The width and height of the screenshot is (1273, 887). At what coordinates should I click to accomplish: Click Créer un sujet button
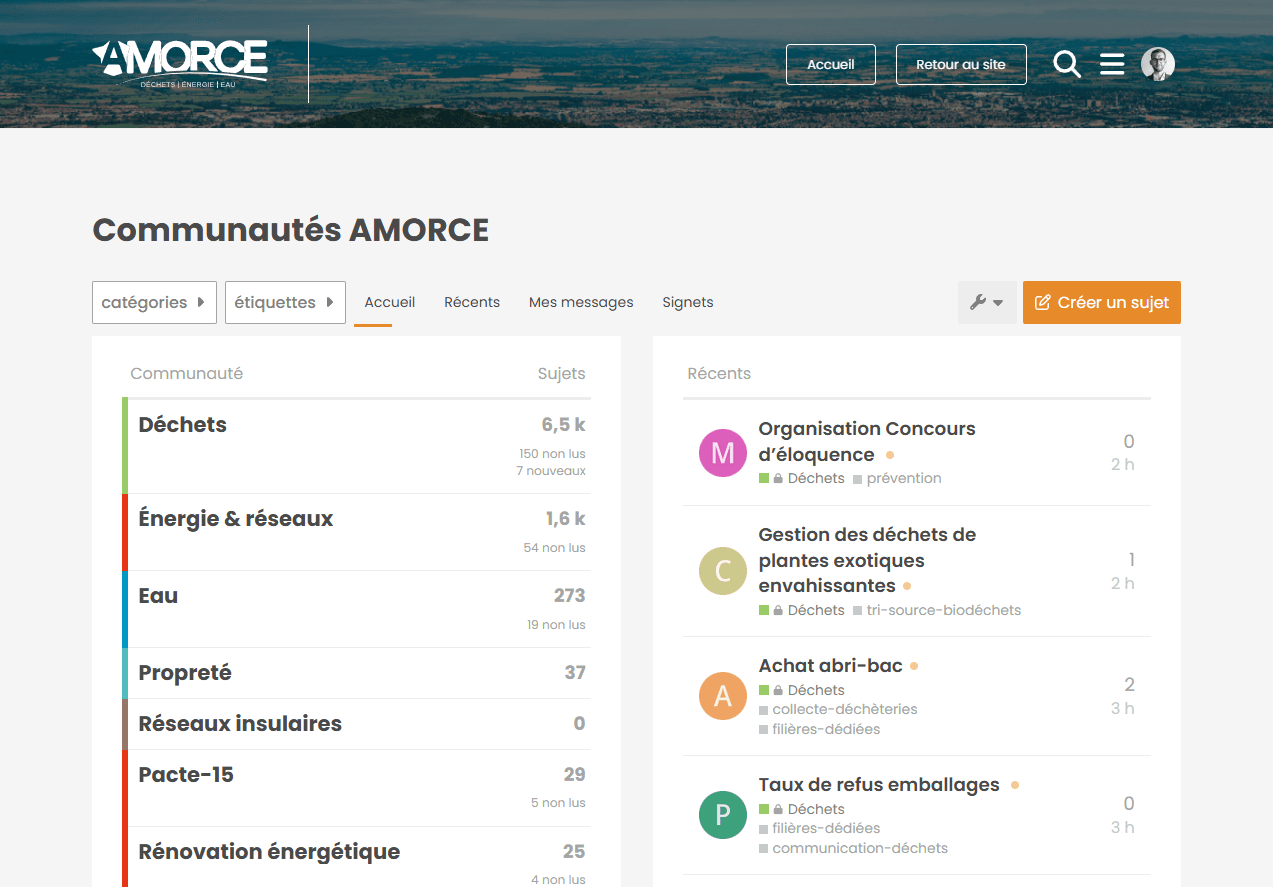[1102, 302]
